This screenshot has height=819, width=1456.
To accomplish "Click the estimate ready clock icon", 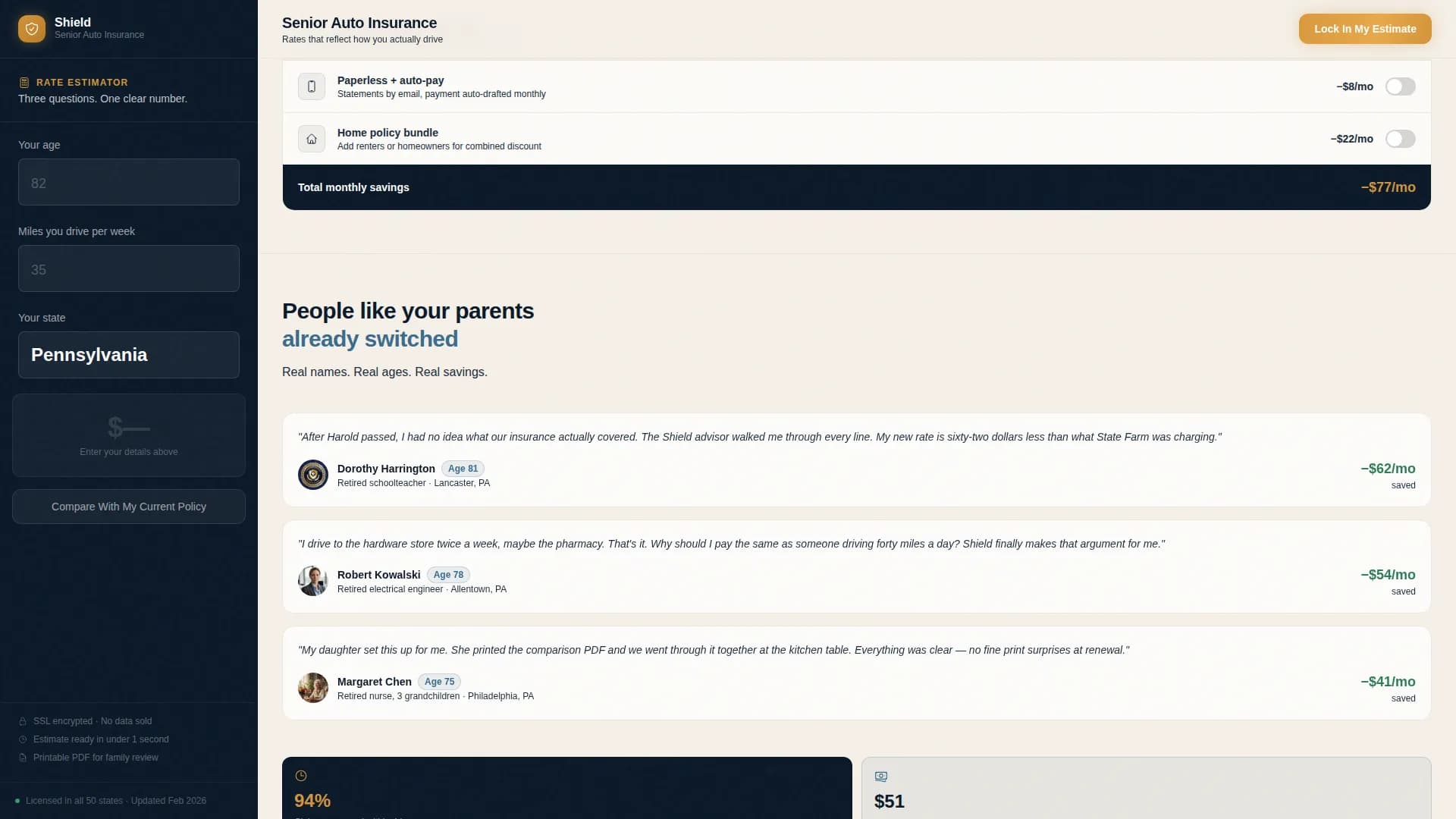I will coord(23,739).
